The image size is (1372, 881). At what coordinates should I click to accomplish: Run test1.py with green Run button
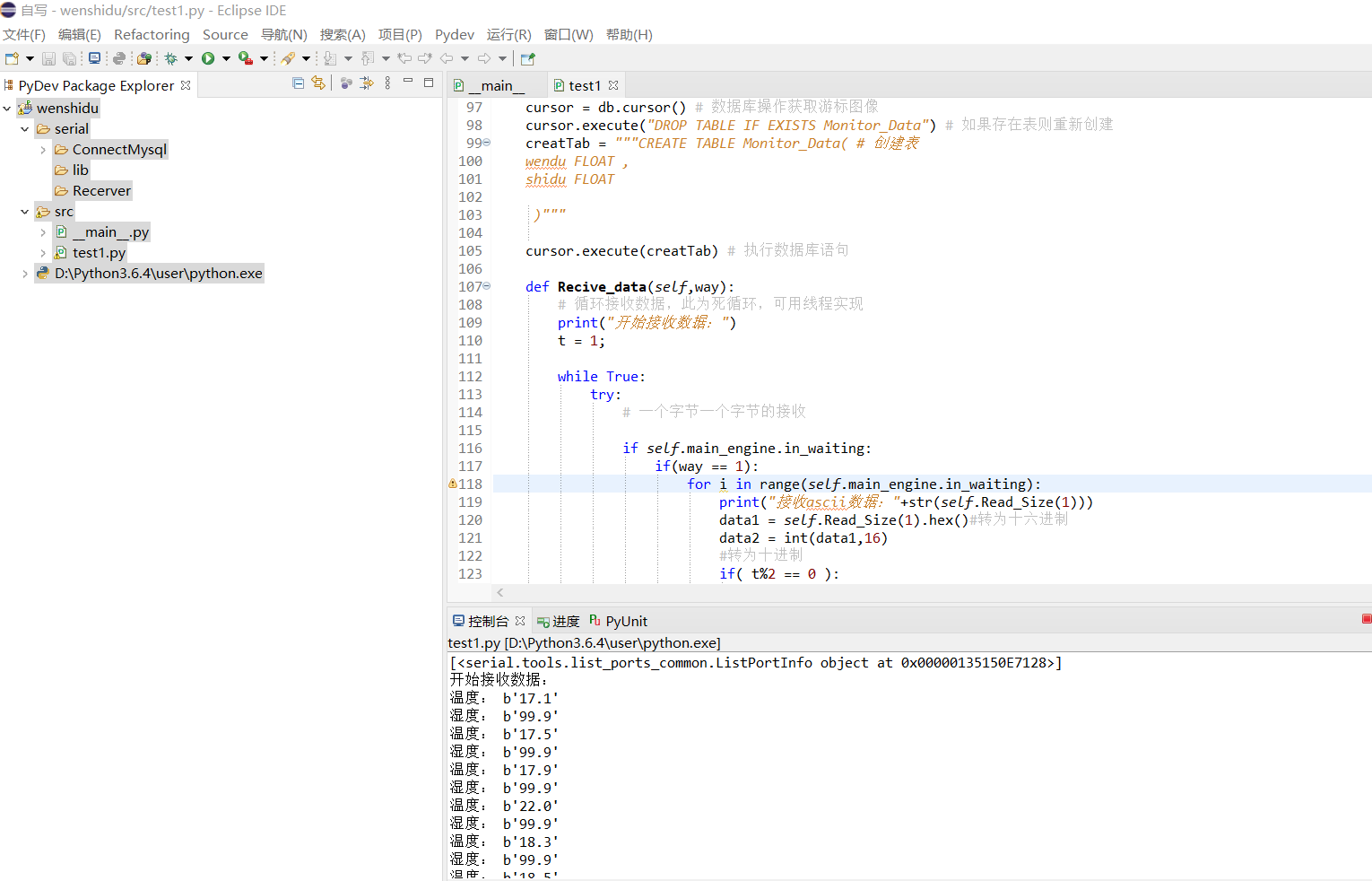pos(208,58)
